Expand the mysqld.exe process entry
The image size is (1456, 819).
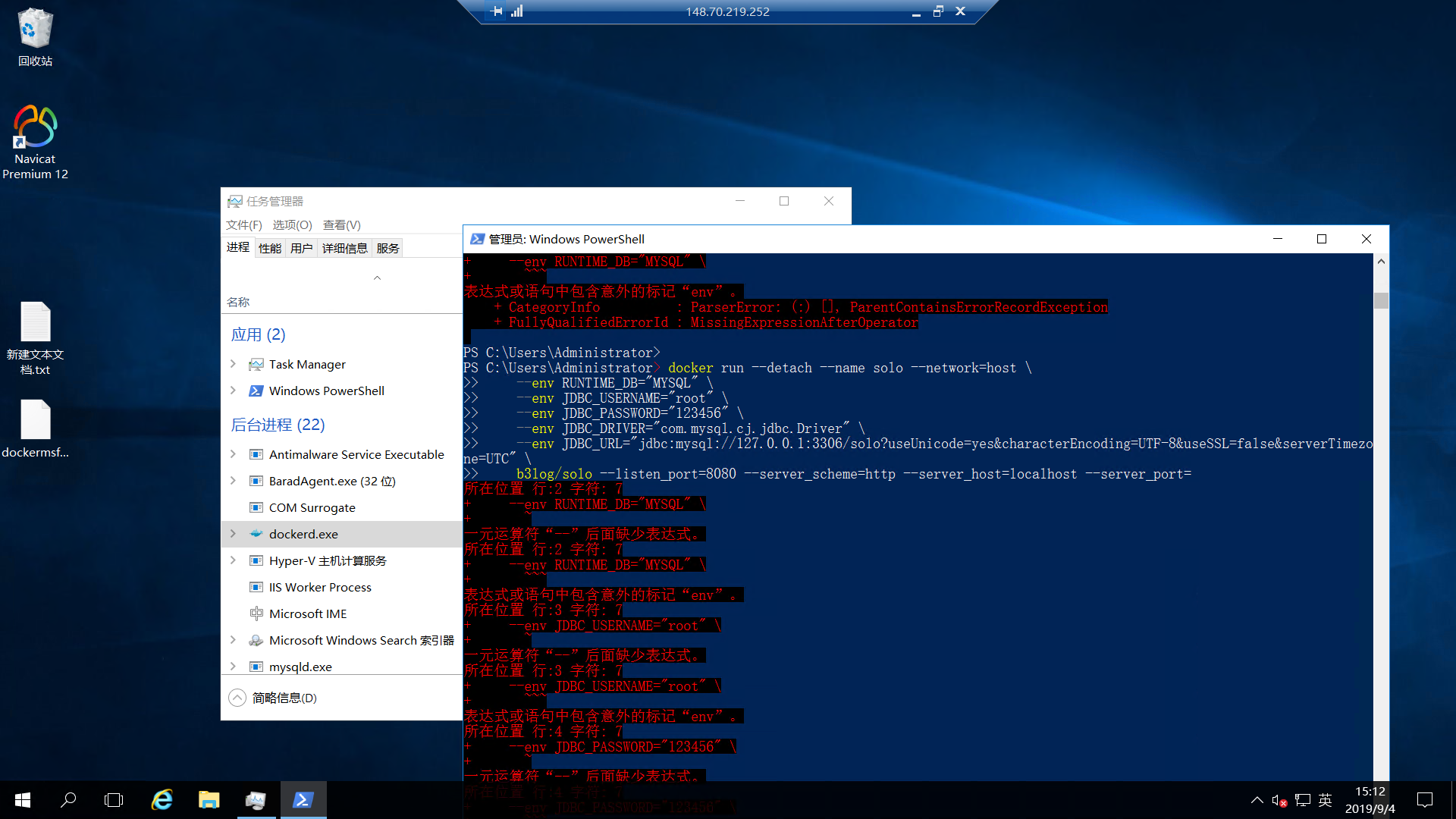(233, 667)
